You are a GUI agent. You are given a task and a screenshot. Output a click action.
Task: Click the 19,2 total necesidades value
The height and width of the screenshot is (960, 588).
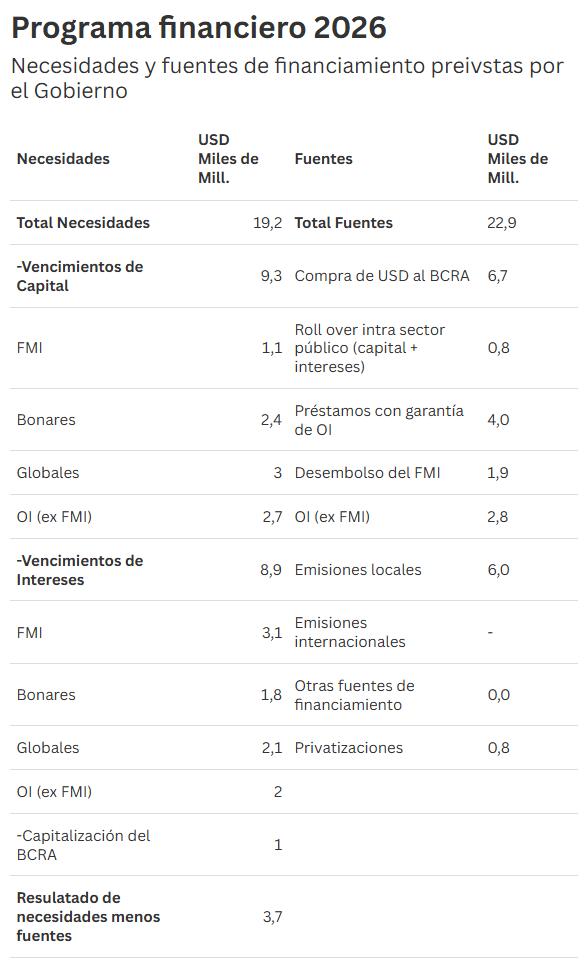click(268, 223)
